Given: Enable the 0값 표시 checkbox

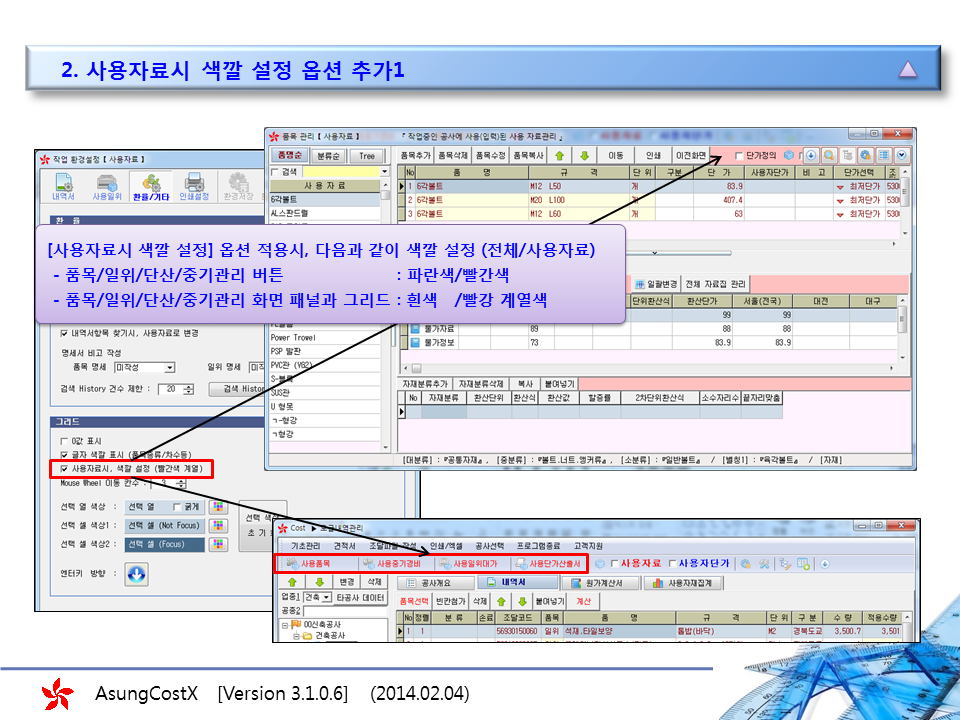Looking at the screenshot, I should (x=64, y=441).
